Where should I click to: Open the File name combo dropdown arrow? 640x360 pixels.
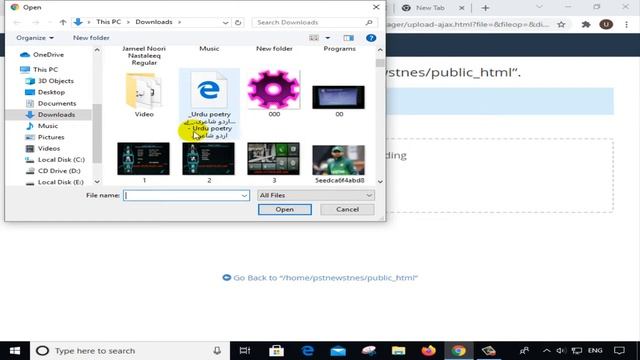(x=244, y=196)
